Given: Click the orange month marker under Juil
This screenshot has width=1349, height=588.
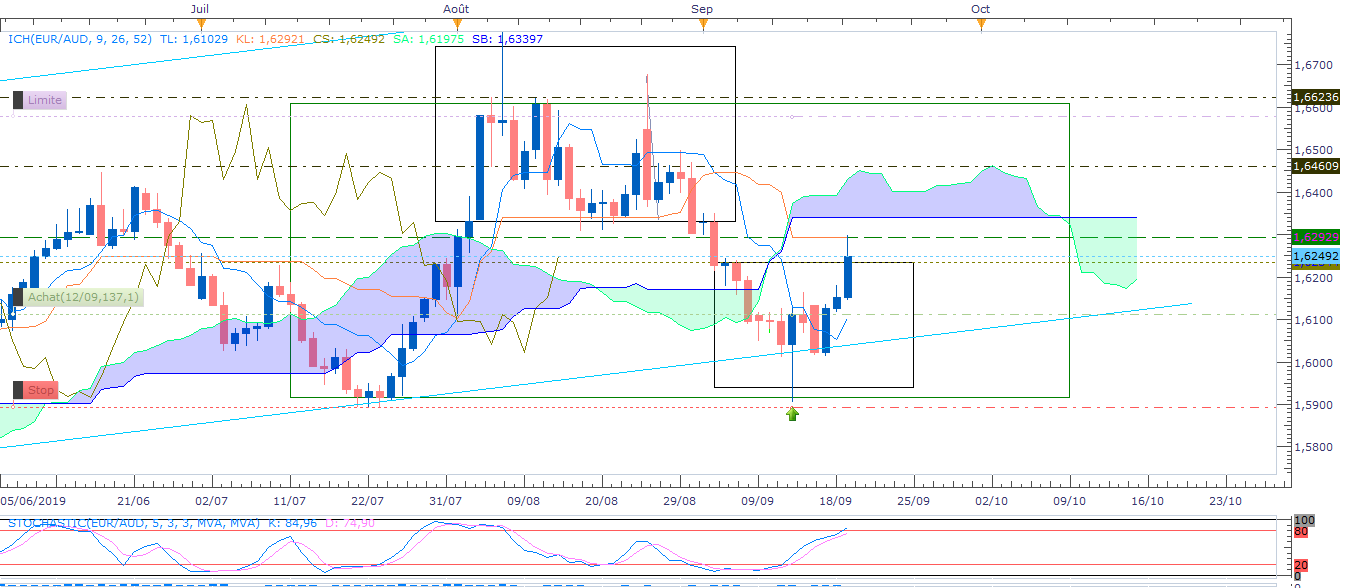Looking at the screenshot, I should tap(203, 24).
